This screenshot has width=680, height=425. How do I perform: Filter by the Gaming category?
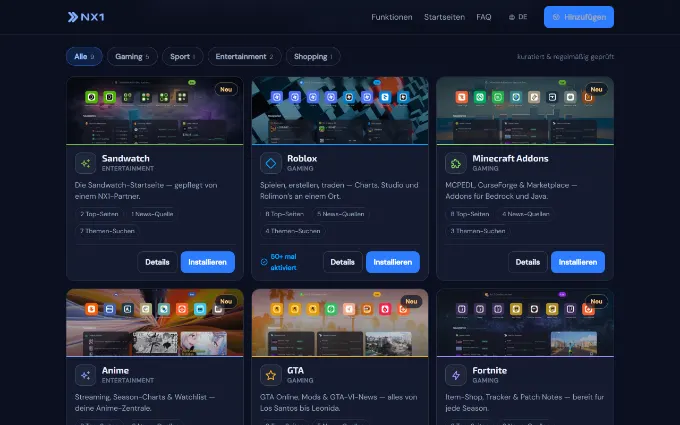(132, 56)
